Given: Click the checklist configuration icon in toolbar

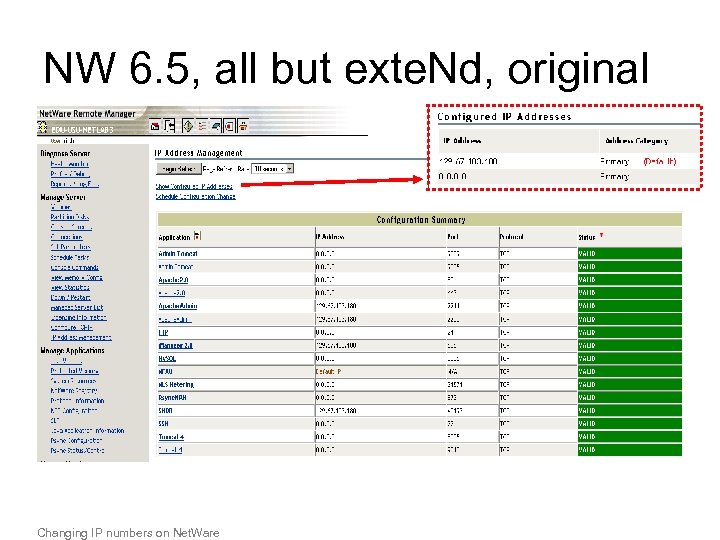Looking at the screenshot, I should coord(202,125).
